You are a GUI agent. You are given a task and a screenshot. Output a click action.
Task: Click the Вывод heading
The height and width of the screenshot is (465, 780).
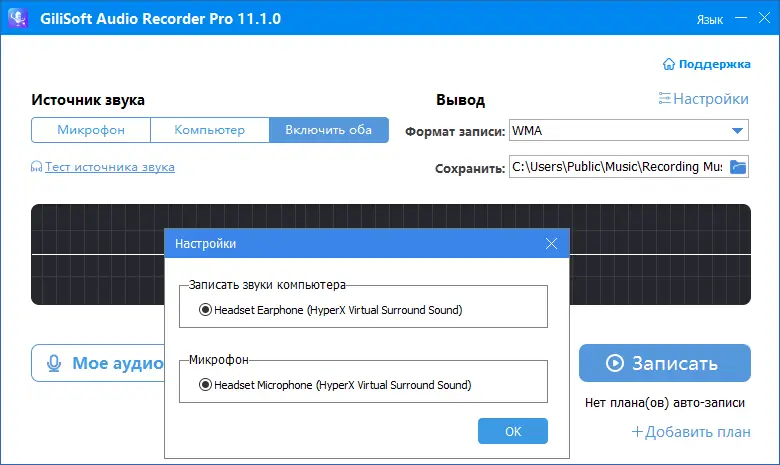[x=460, y=100]
